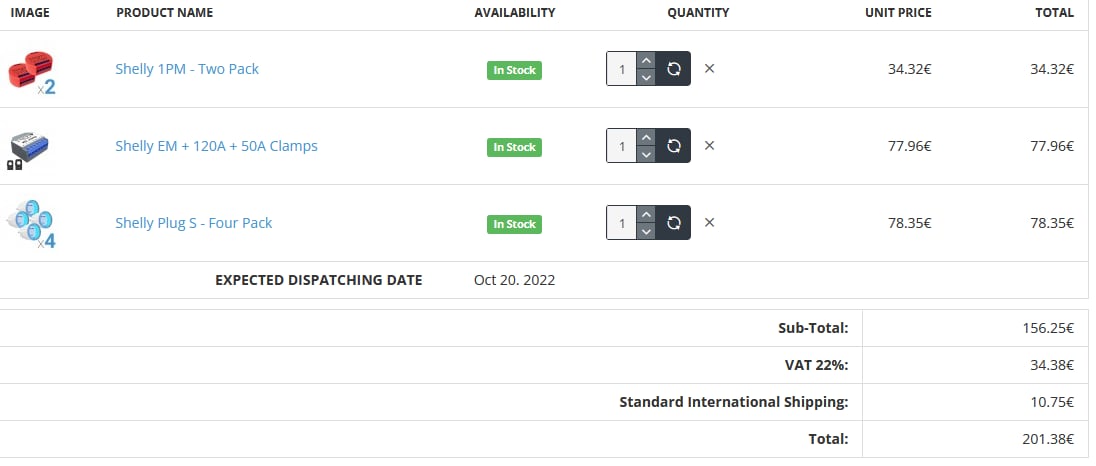This screenshot has width=1096, height=466.
Task: Open the Shelly EM product image
Action: pos(30,148)
